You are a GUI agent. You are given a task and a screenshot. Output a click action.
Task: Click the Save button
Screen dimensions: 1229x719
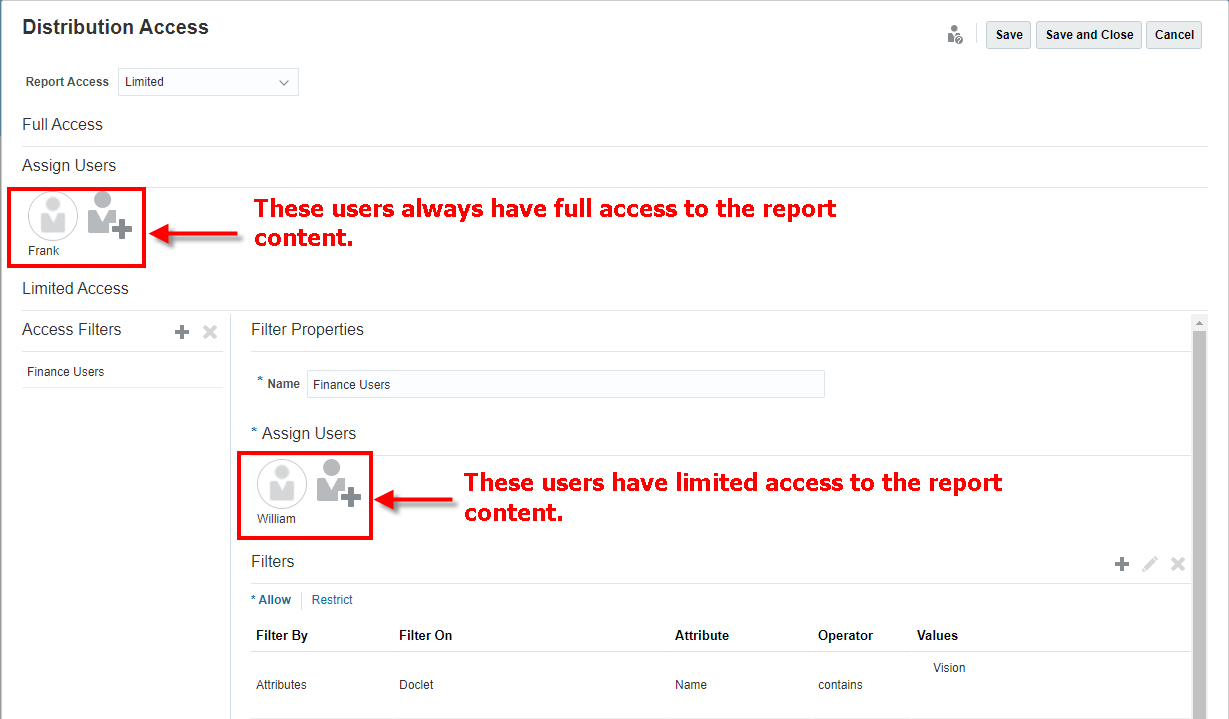tap(1009, 35)
